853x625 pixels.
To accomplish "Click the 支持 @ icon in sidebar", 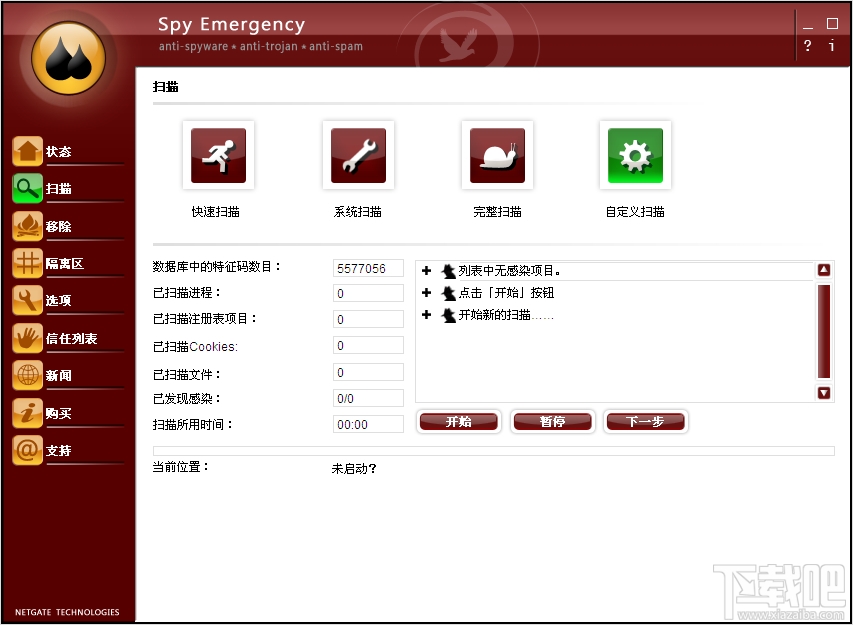I will 27,450.
